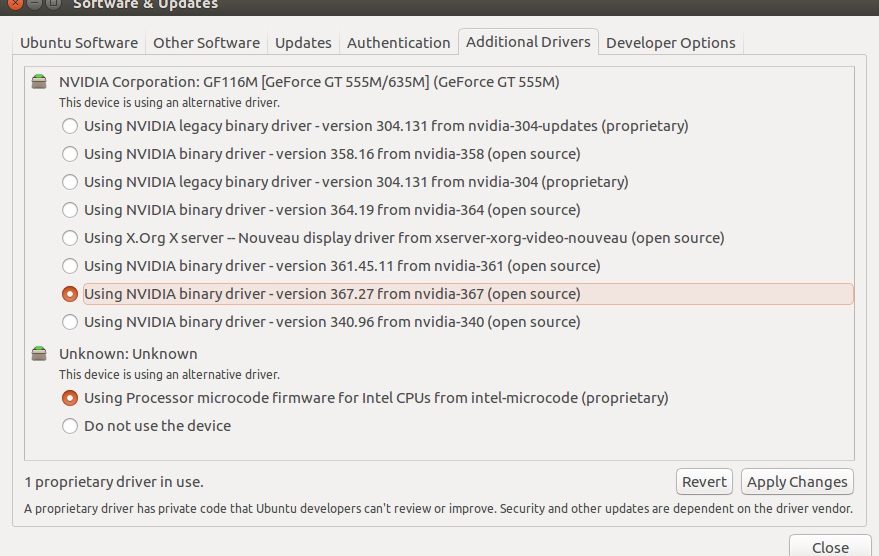Select NVIDIA binary driver version 364.19
Image resolution: width=879 pixels, height=556 pixels.
pos(70,210)
